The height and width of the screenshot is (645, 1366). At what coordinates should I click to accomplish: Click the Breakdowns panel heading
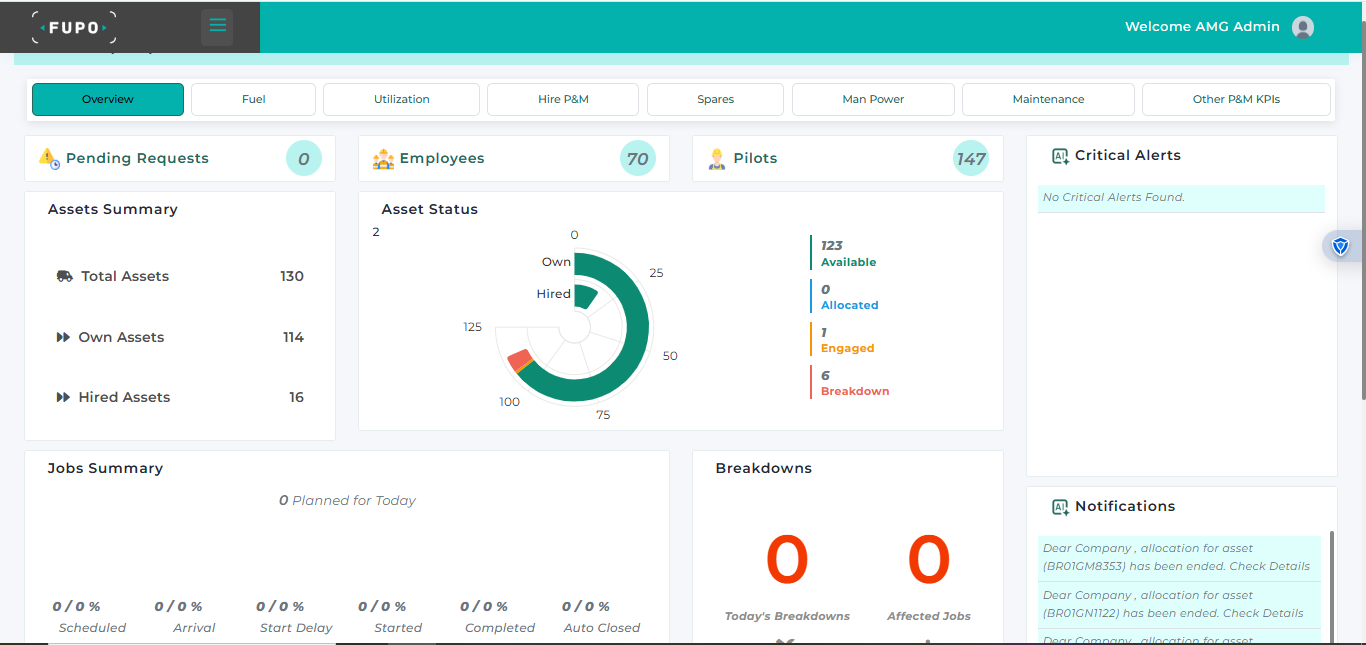click(x=763, y=468)
